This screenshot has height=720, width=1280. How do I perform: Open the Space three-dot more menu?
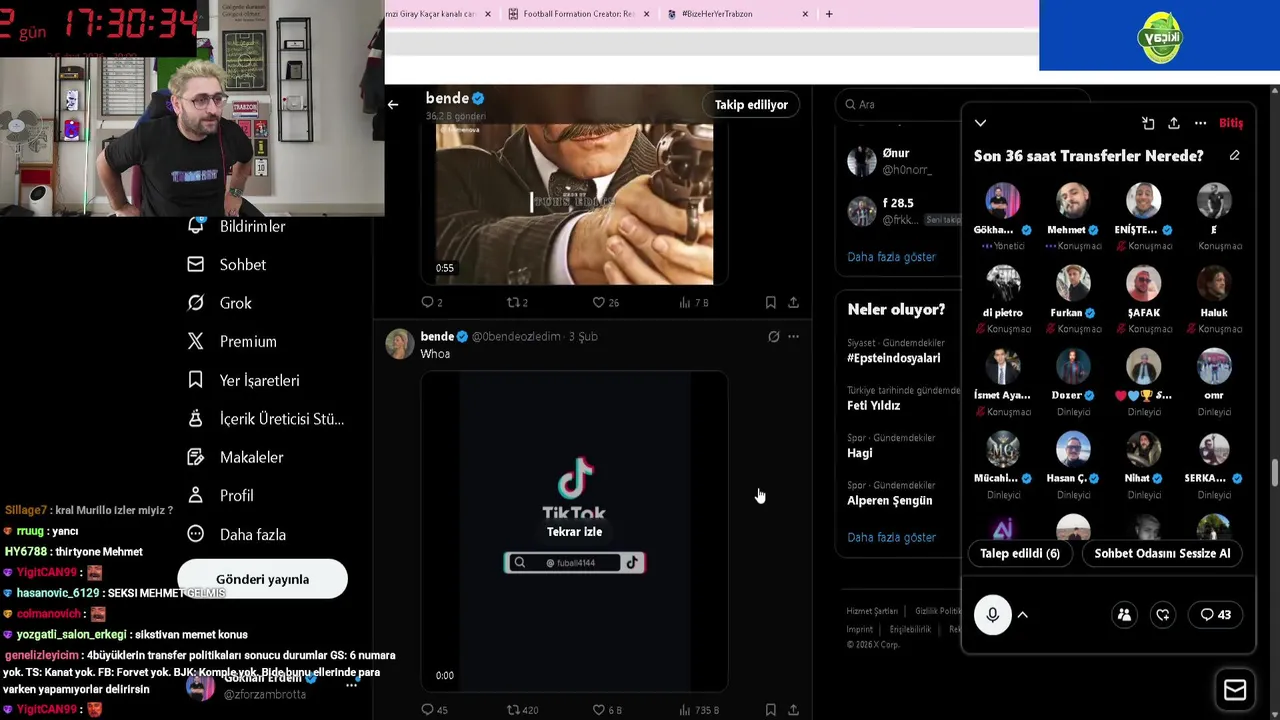(x=1200, y=123)
